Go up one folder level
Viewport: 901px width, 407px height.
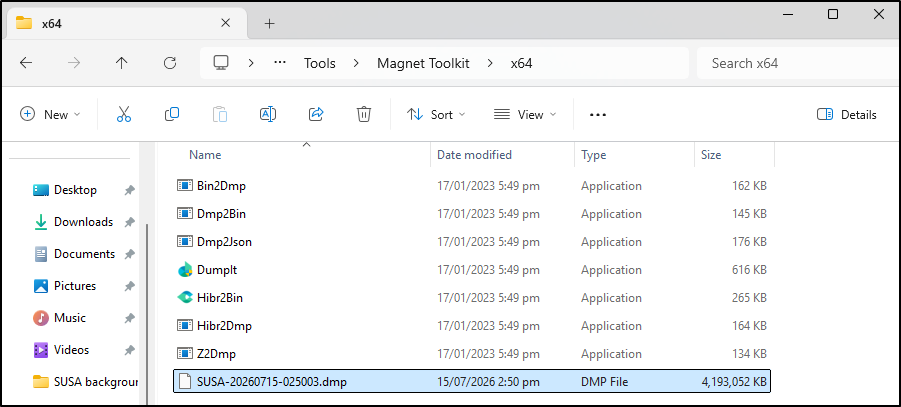pos(121,63)
